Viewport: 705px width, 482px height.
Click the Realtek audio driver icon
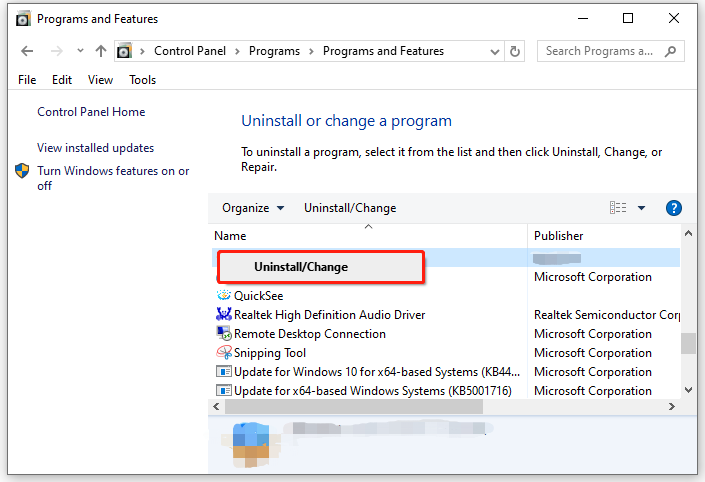223,314
